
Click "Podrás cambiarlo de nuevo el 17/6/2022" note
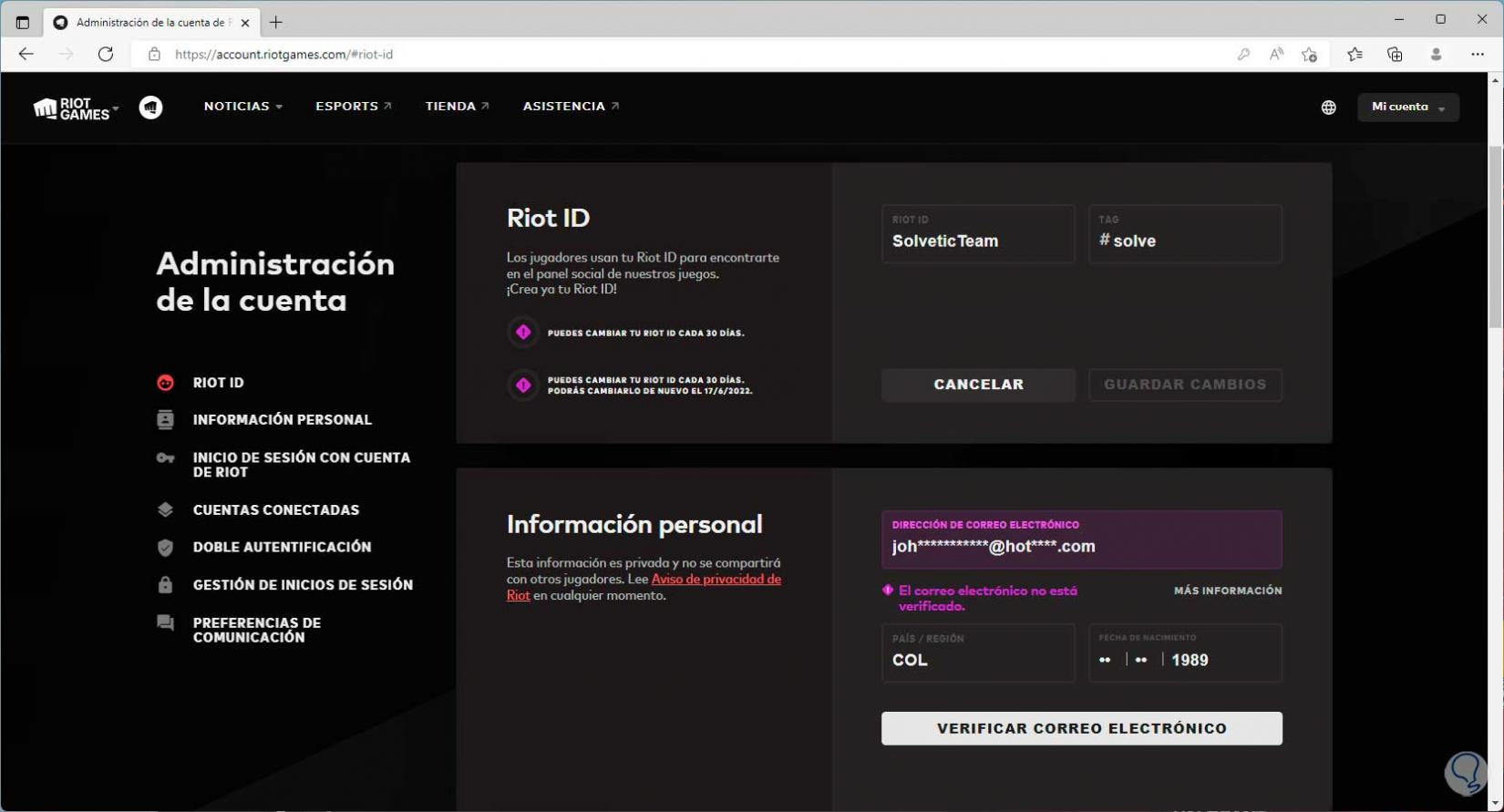click(650, 391)
